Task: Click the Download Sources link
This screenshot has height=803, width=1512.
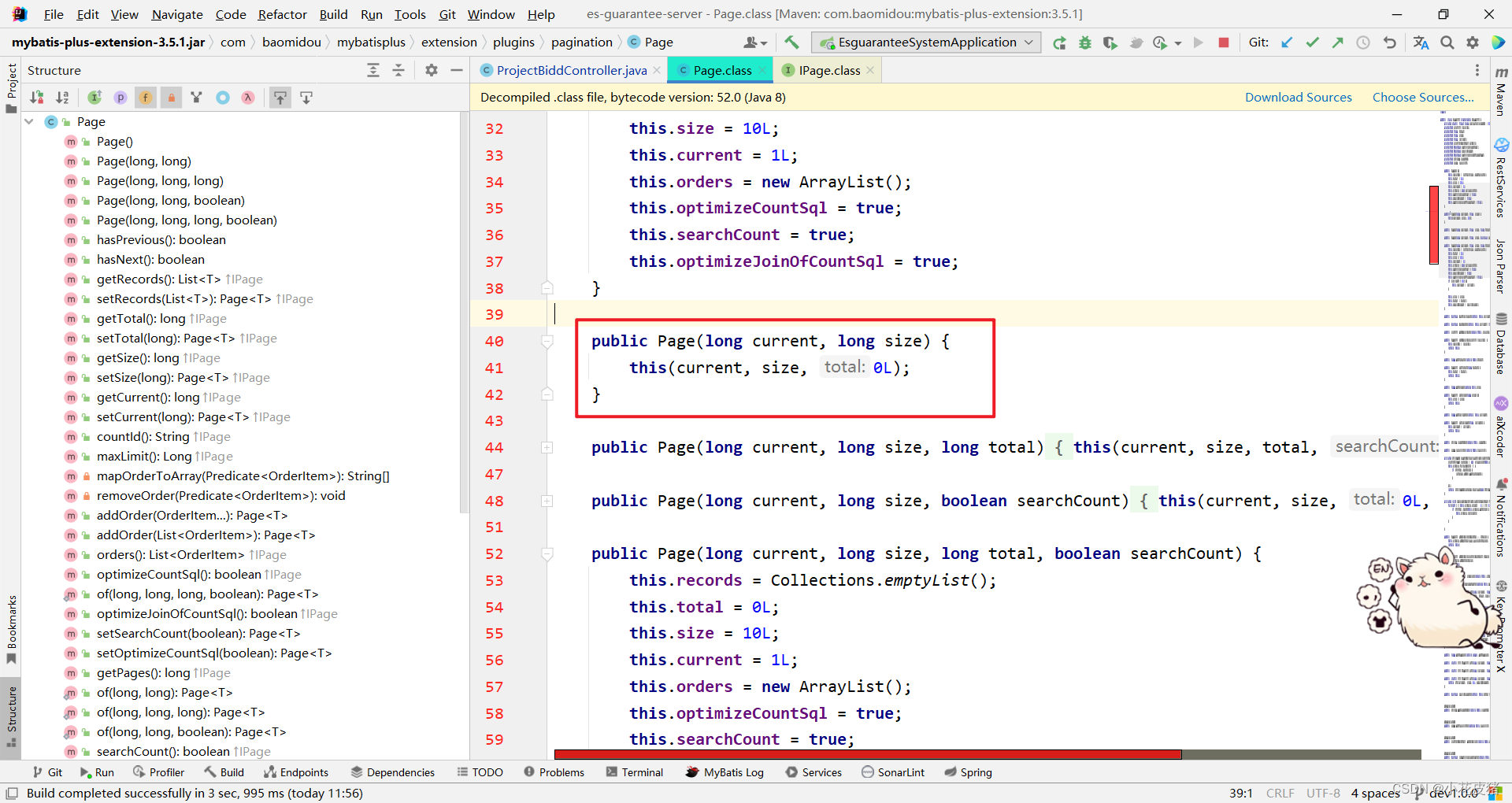Action: coord(1298,97)
